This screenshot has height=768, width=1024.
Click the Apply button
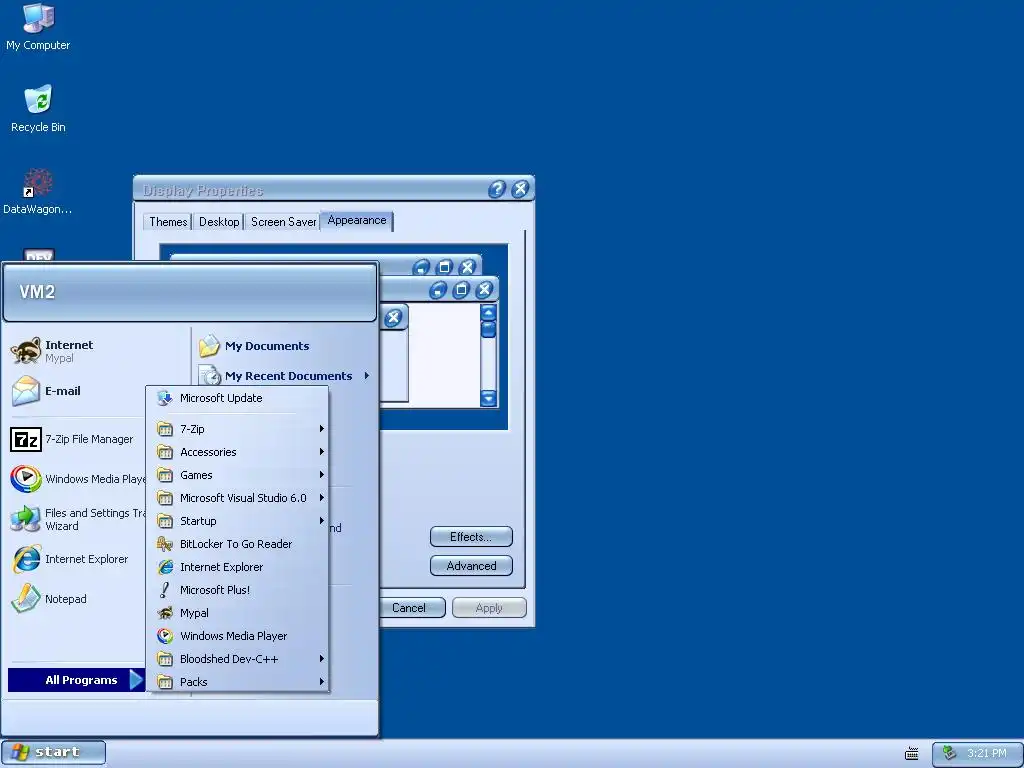[x=489, y=607]
